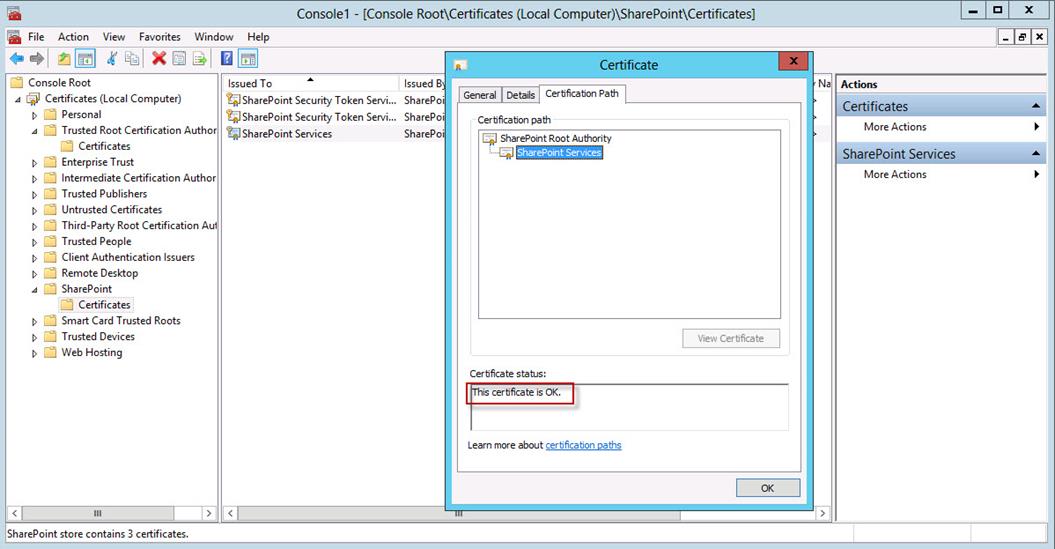Select the Remote Desktop store

coord(100,273)
